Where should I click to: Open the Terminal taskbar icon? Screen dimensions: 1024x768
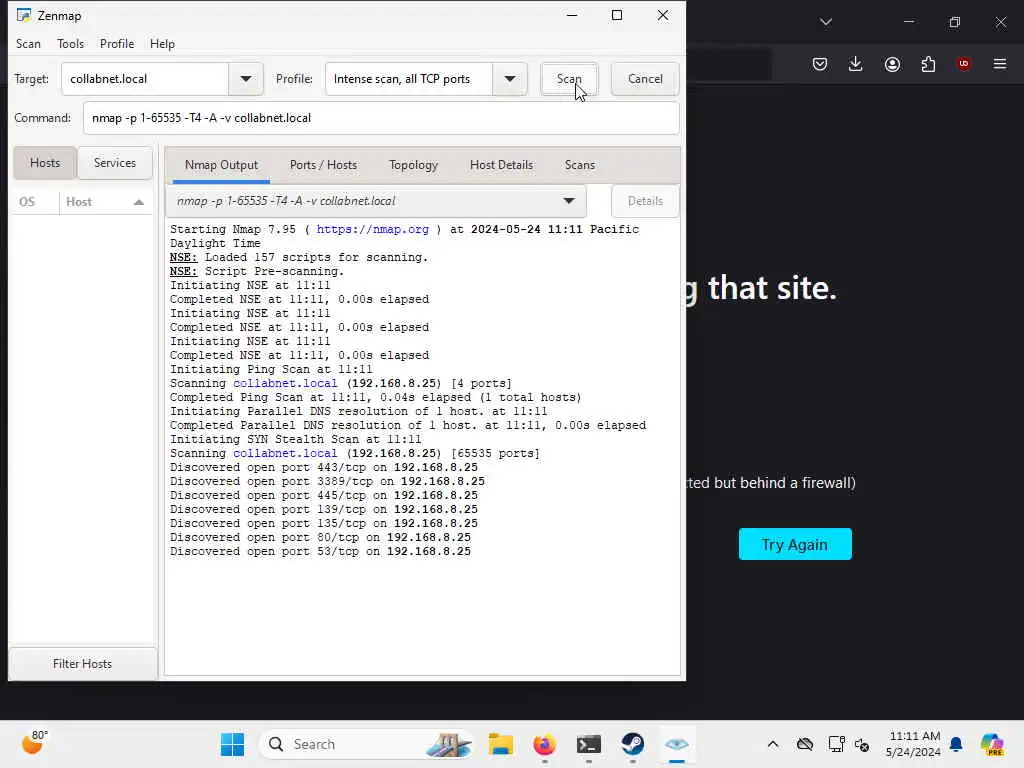[x=588, y=744]
